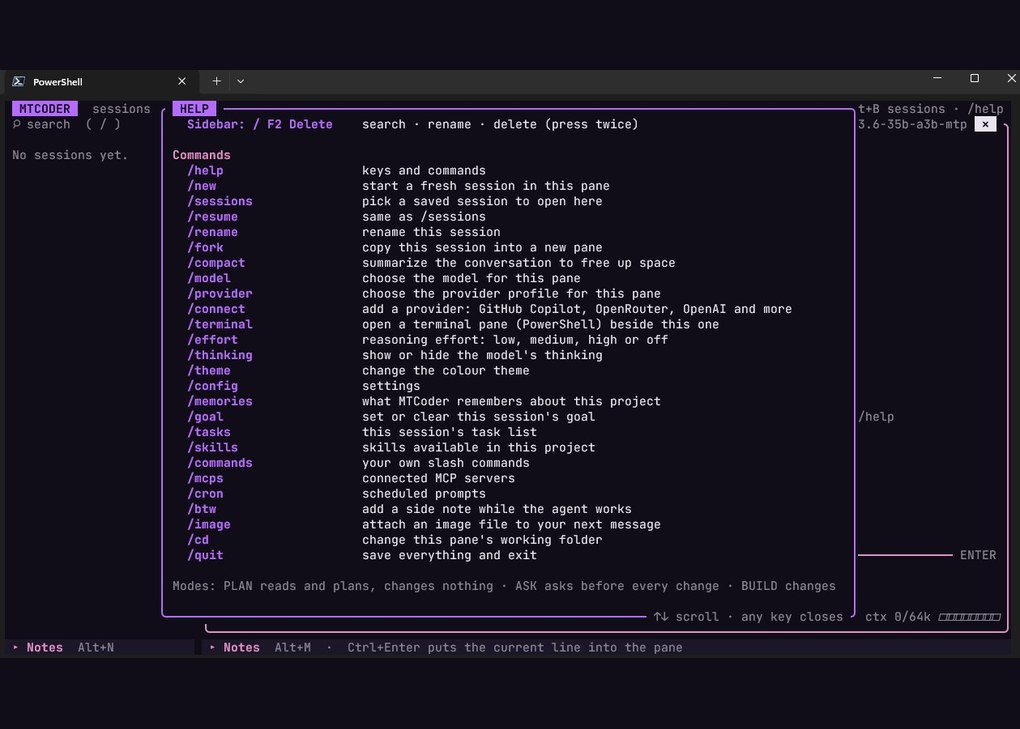Screen dimensions: 1020x729
Task: Click the /quit command
Action: (x=206, y=555)
